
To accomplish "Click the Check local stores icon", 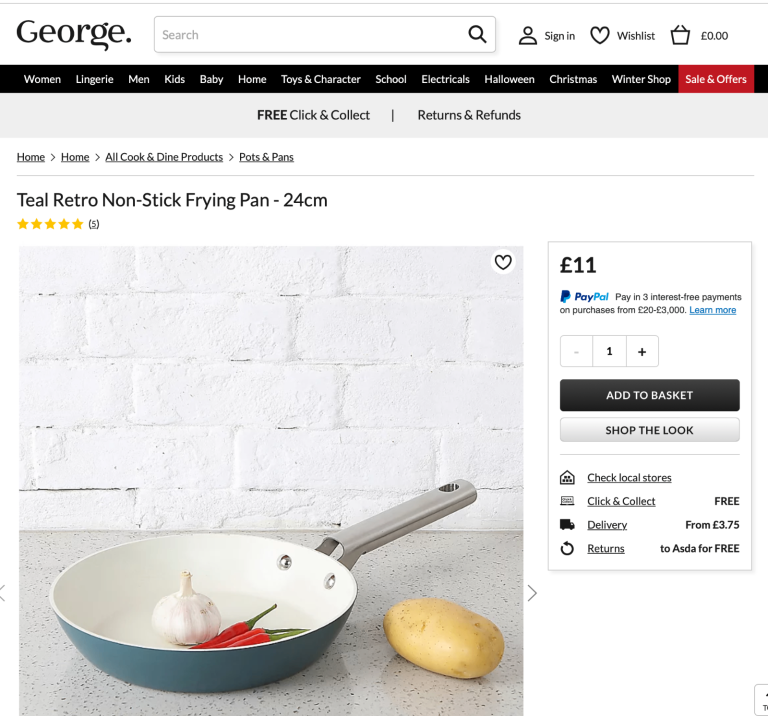I will click(567, 478).
